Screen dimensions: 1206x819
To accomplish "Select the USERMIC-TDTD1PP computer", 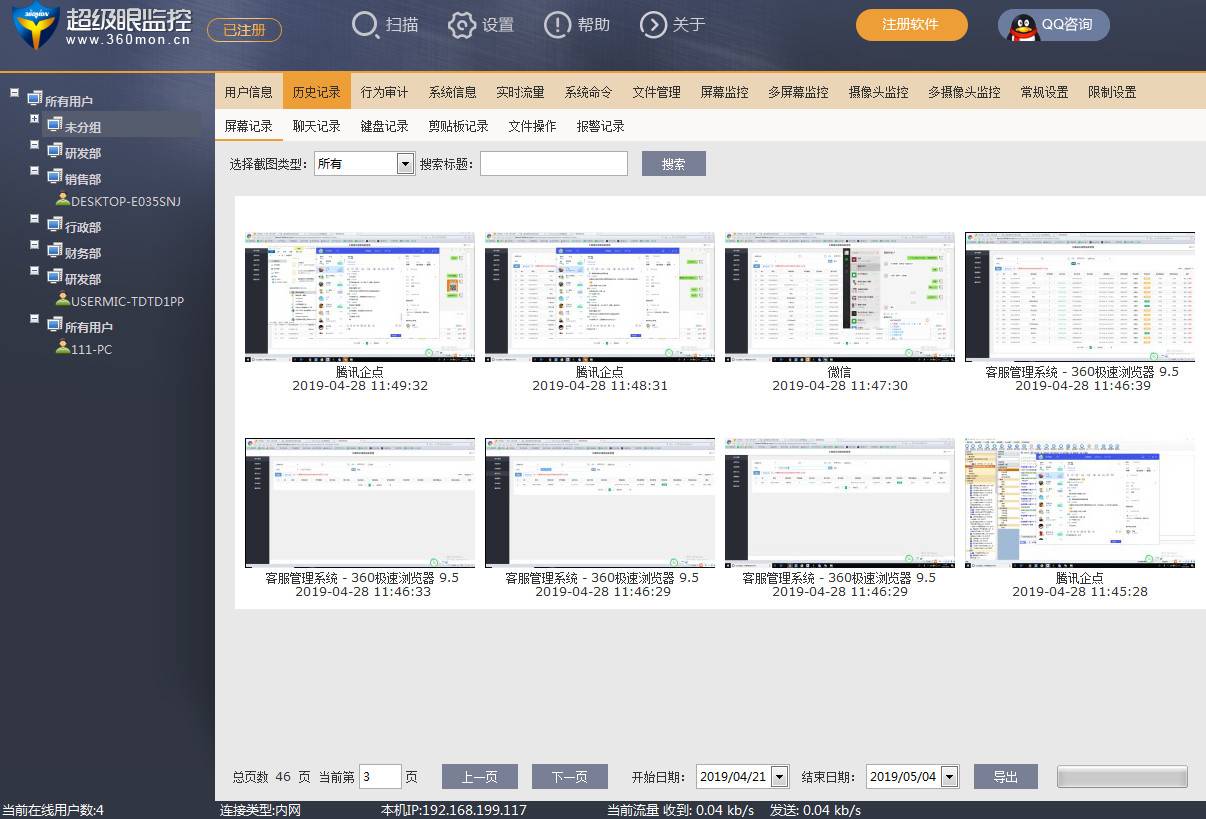I will coord(128,301).
